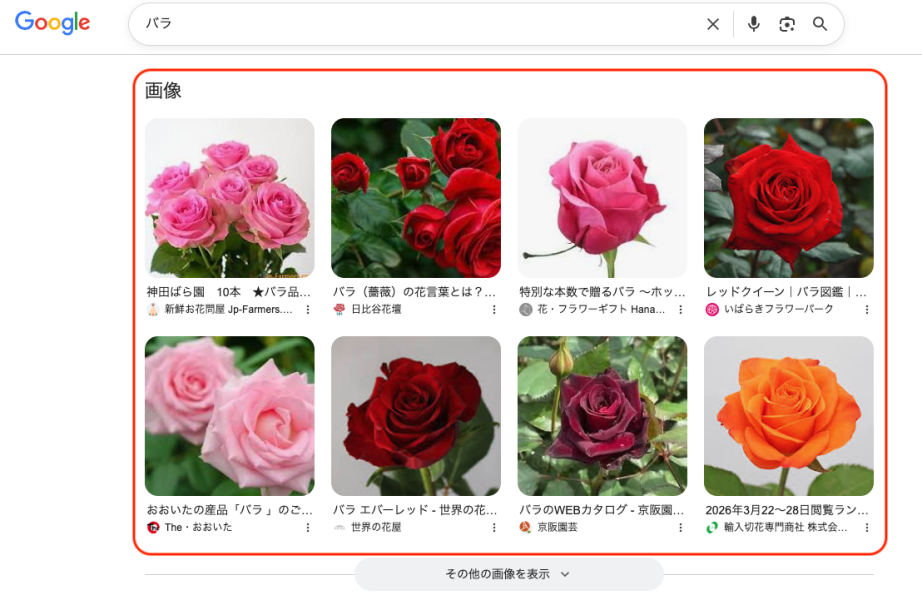922x600 pixels.
Task: Click the microphone icon for voice search
Action: click(x=753, y=23)
